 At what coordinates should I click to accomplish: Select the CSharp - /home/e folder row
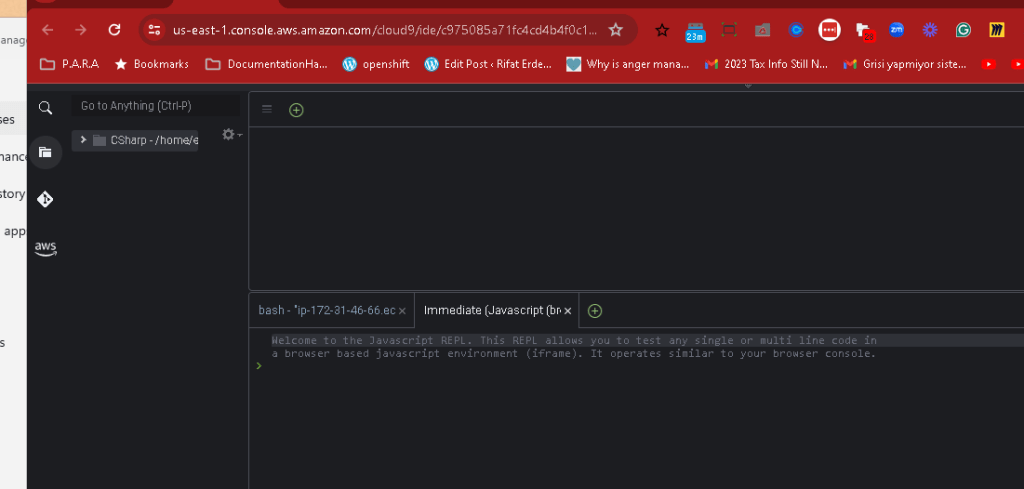(x=135, y=140)
